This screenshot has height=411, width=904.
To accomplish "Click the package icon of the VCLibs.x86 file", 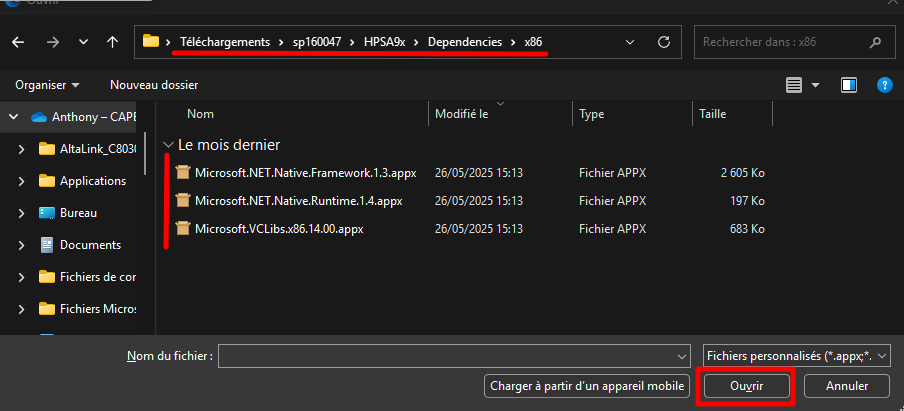I will 183,229.
